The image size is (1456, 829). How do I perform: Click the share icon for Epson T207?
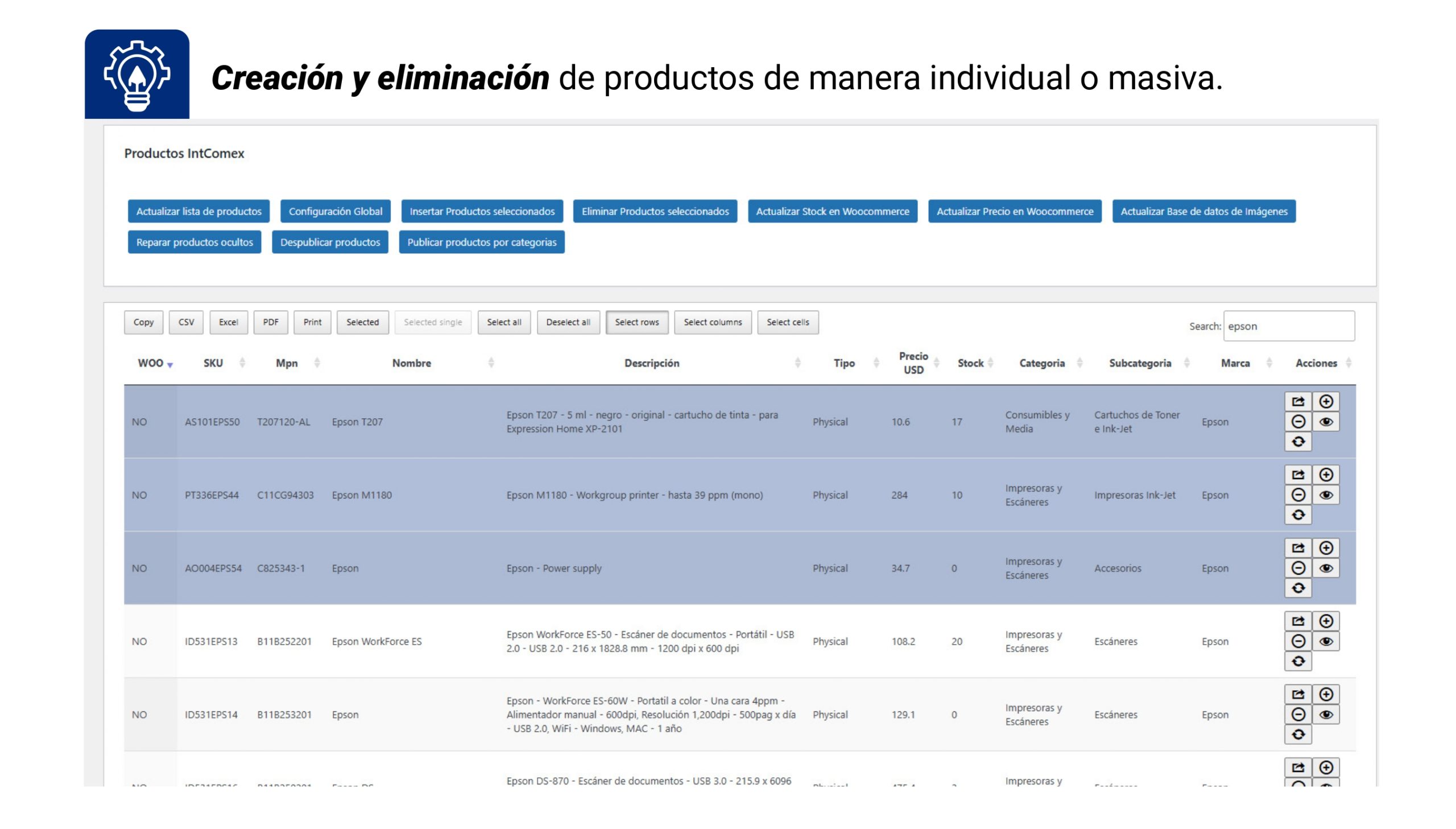click(x=1298, y=401)
